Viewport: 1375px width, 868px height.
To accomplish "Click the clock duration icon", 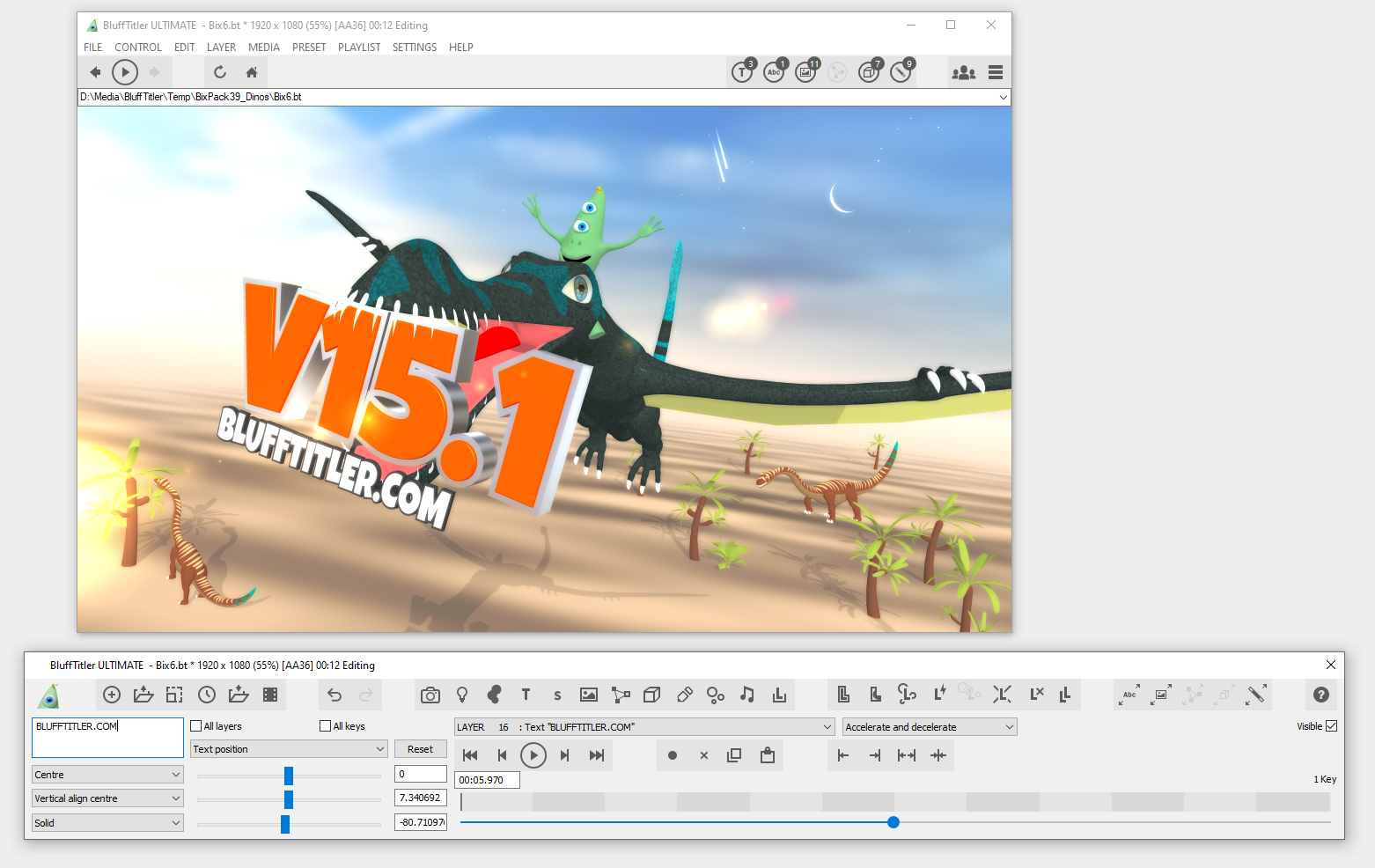I will coord(207,695).
